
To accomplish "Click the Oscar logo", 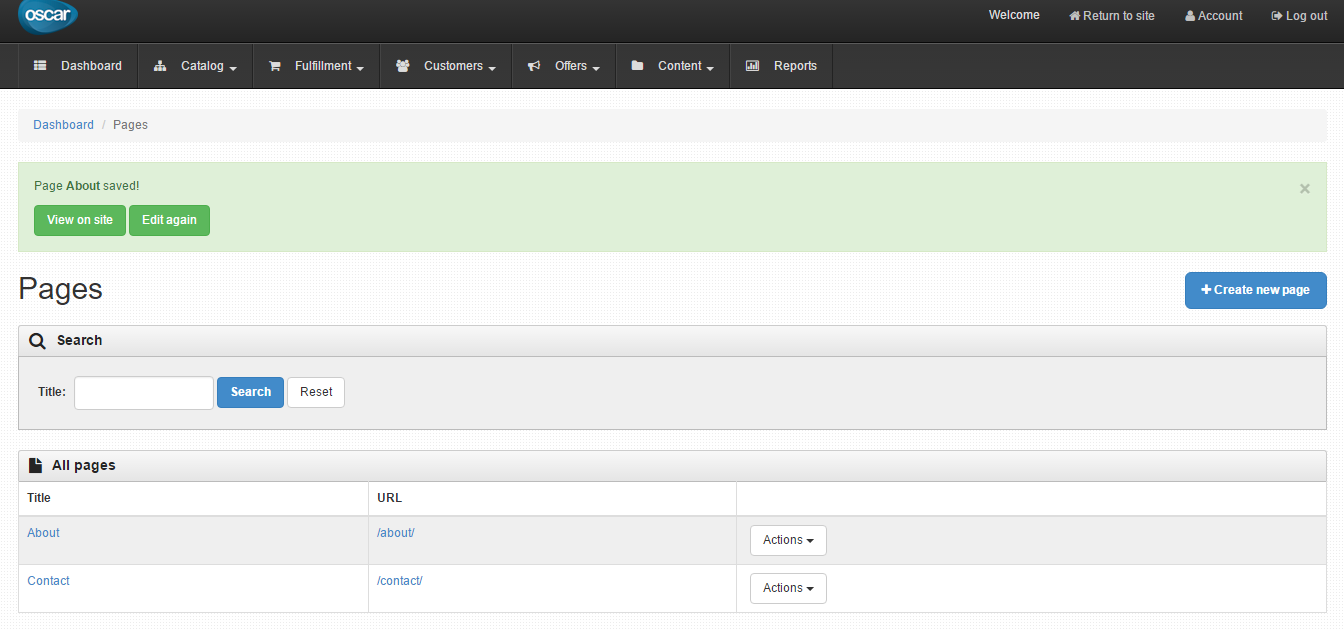I will point(47,16).
